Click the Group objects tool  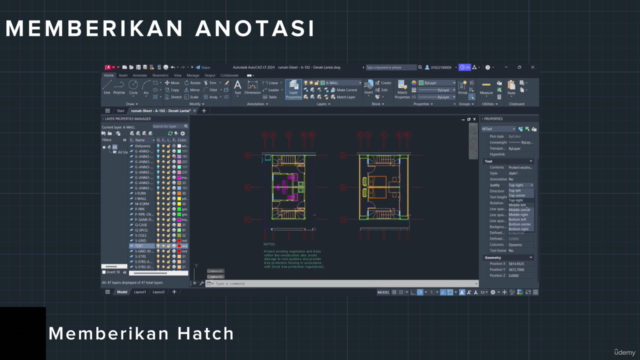(x=462, y=87)
